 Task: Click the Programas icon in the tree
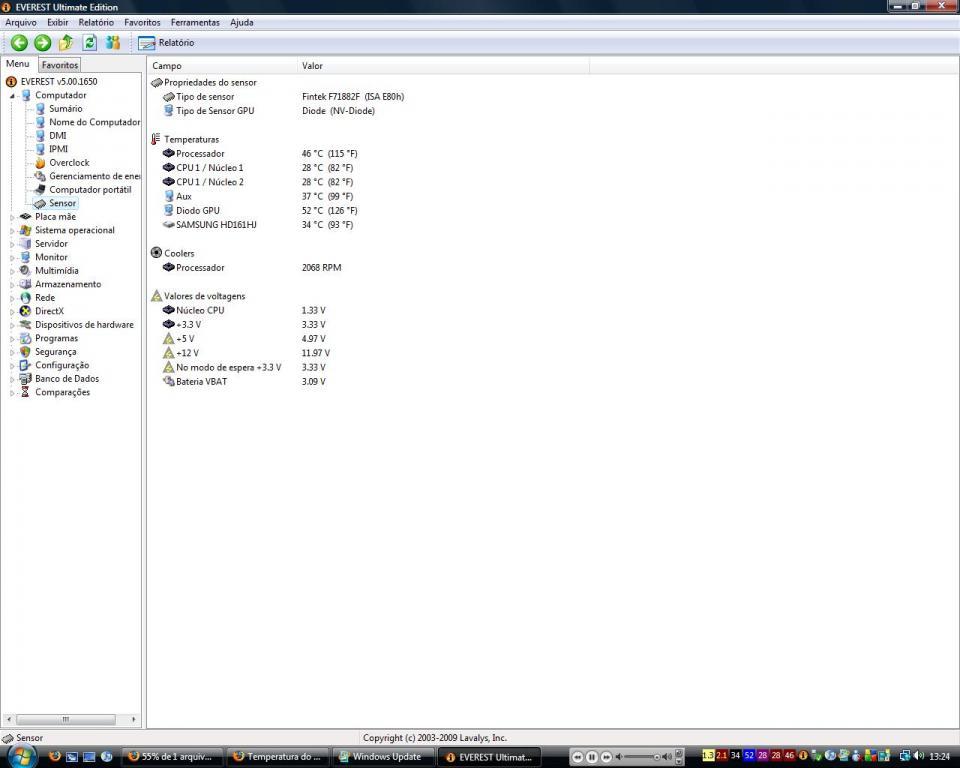(25, 338)
